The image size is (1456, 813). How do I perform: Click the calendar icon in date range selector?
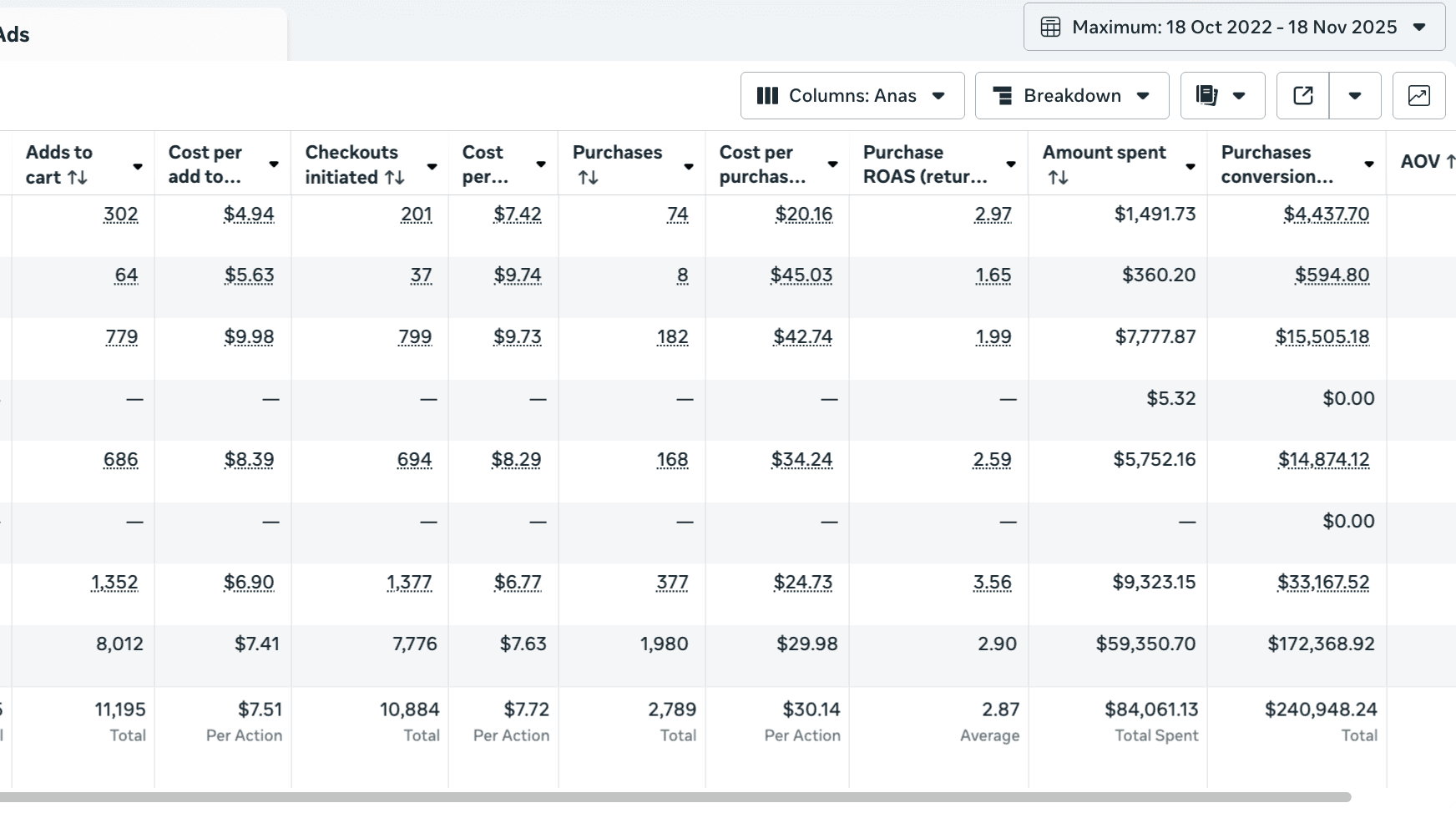(1050, 28)
